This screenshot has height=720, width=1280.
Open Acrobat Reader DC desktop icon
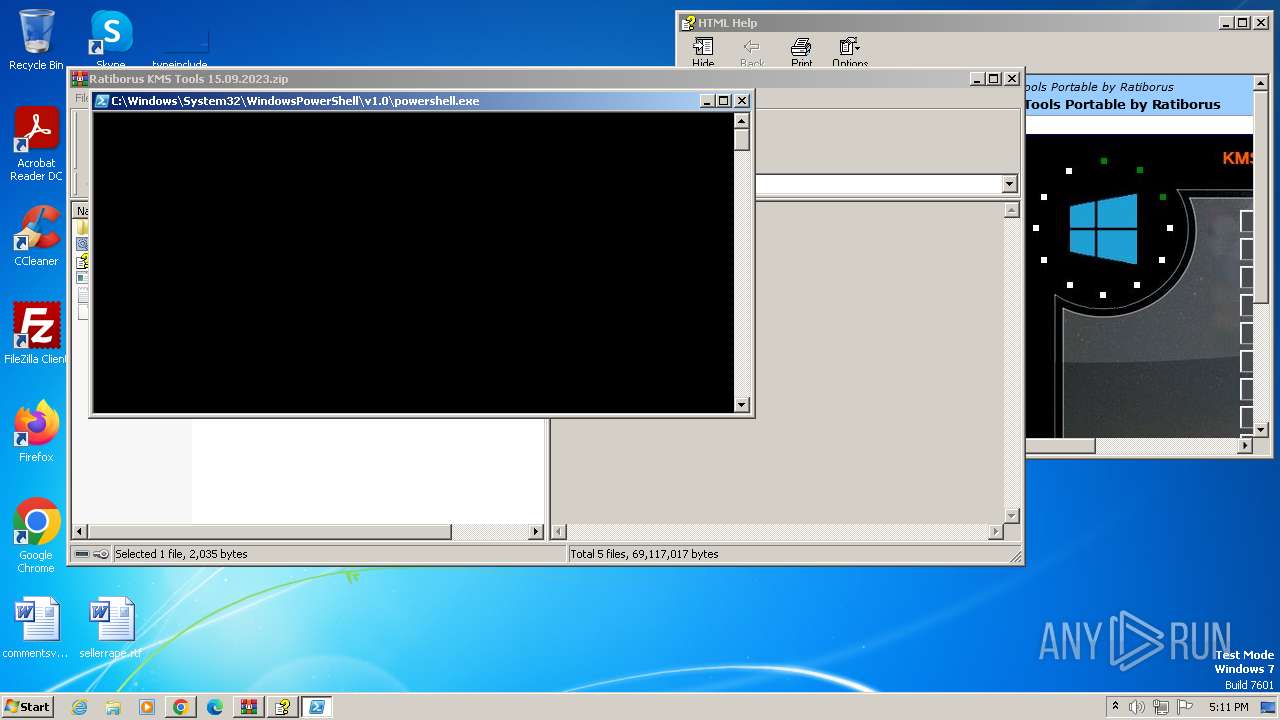tap(36, 145)
